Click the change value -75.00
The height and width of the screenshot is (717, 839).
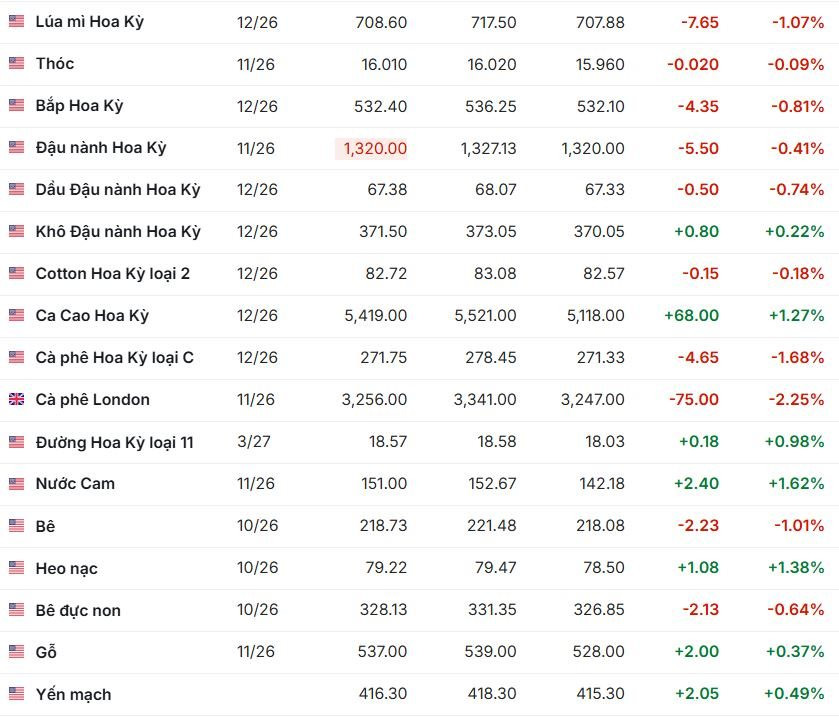click(694, 400)
